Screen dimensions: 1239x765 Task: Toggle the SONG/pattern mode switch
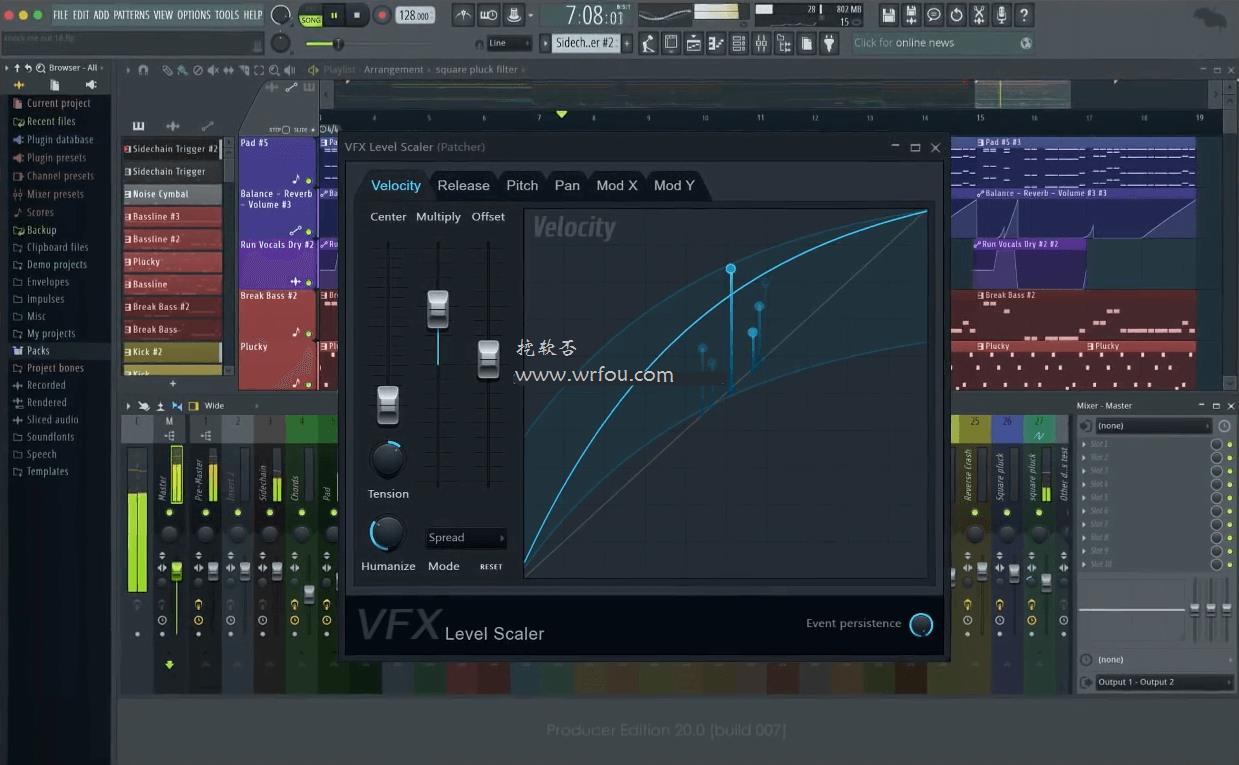[x=311, y=15]
